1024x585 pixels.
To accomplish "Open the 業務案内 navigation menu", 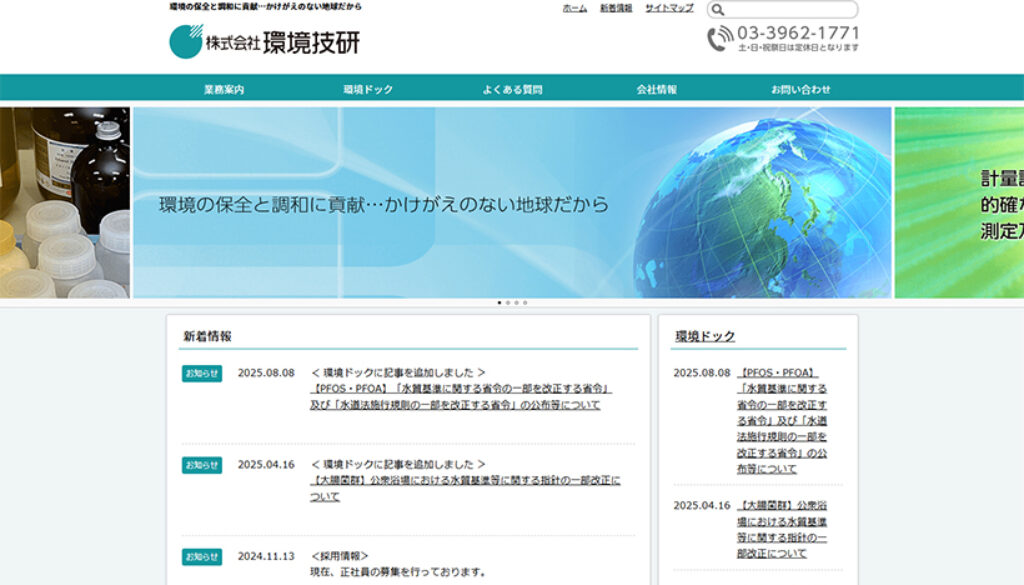I will (x=224, y=89).
